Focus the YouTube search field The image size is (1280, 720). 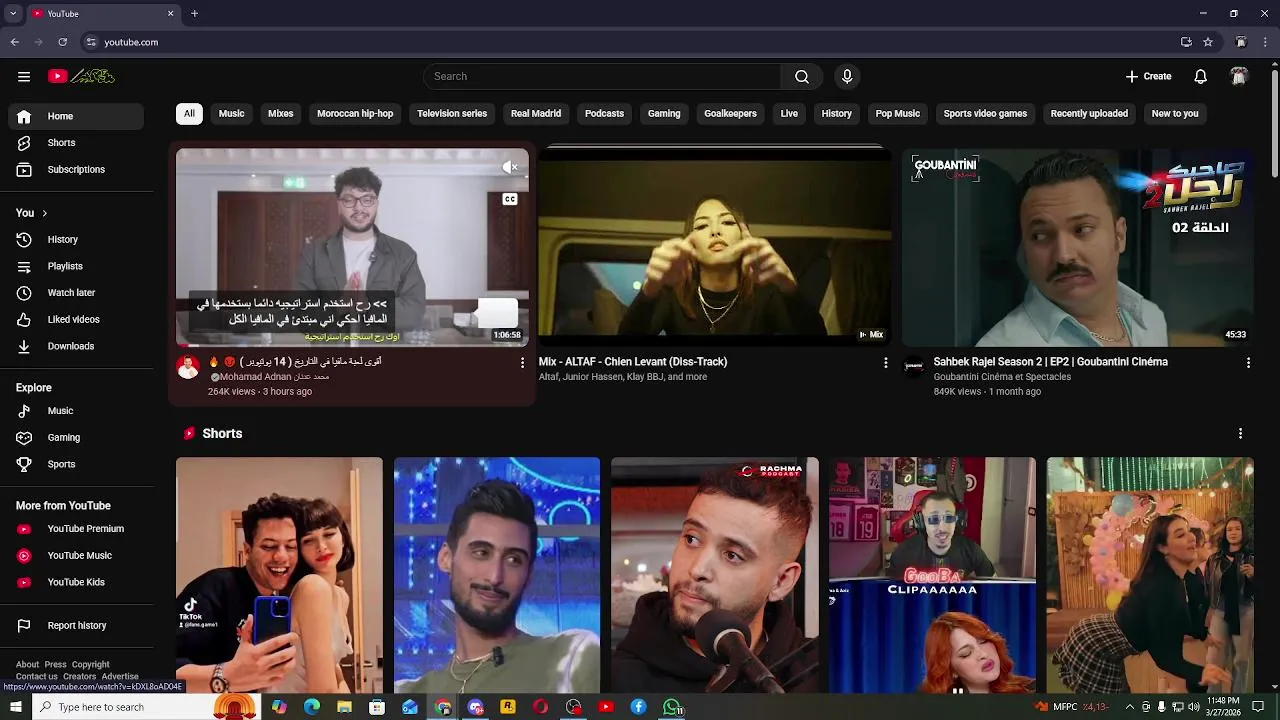(602, 76)
